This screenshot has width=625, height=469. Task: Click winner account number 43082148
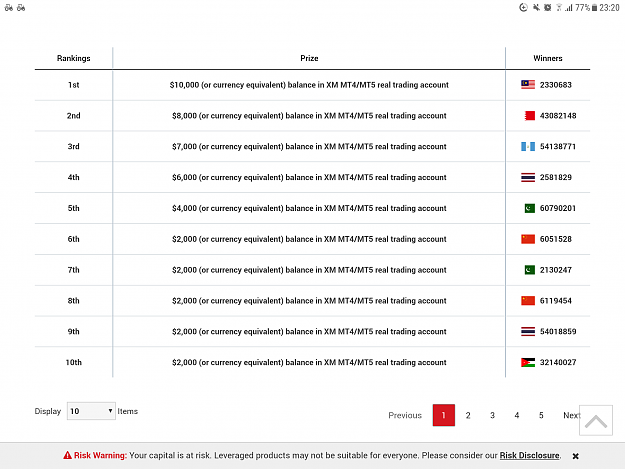558,116
